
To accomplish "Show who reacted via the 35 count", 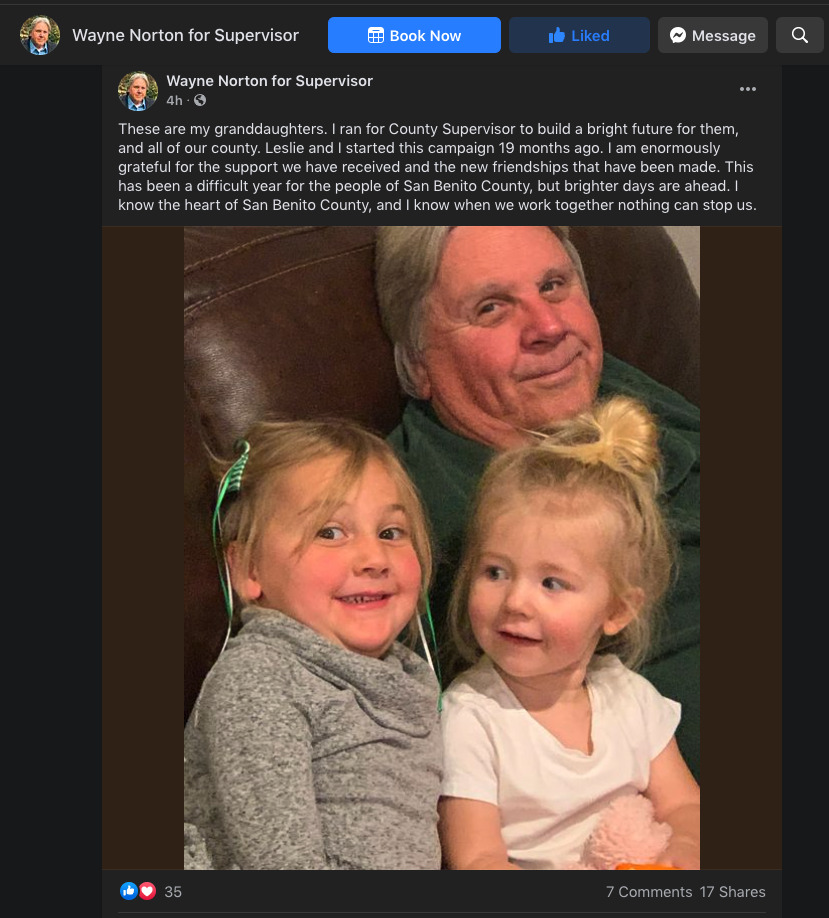I will tap(173, 892).
